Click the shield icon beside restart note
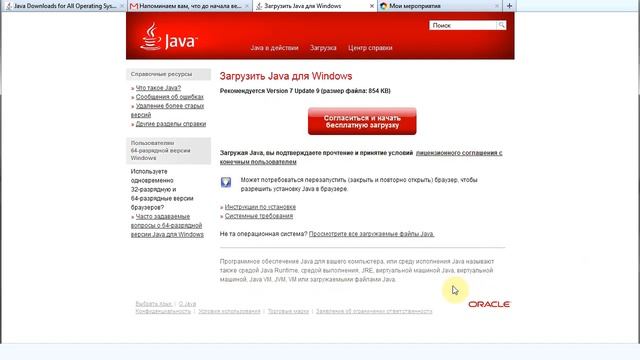This screenshot has height=360, width=640. pyautogui.click(x=226, y=182)
